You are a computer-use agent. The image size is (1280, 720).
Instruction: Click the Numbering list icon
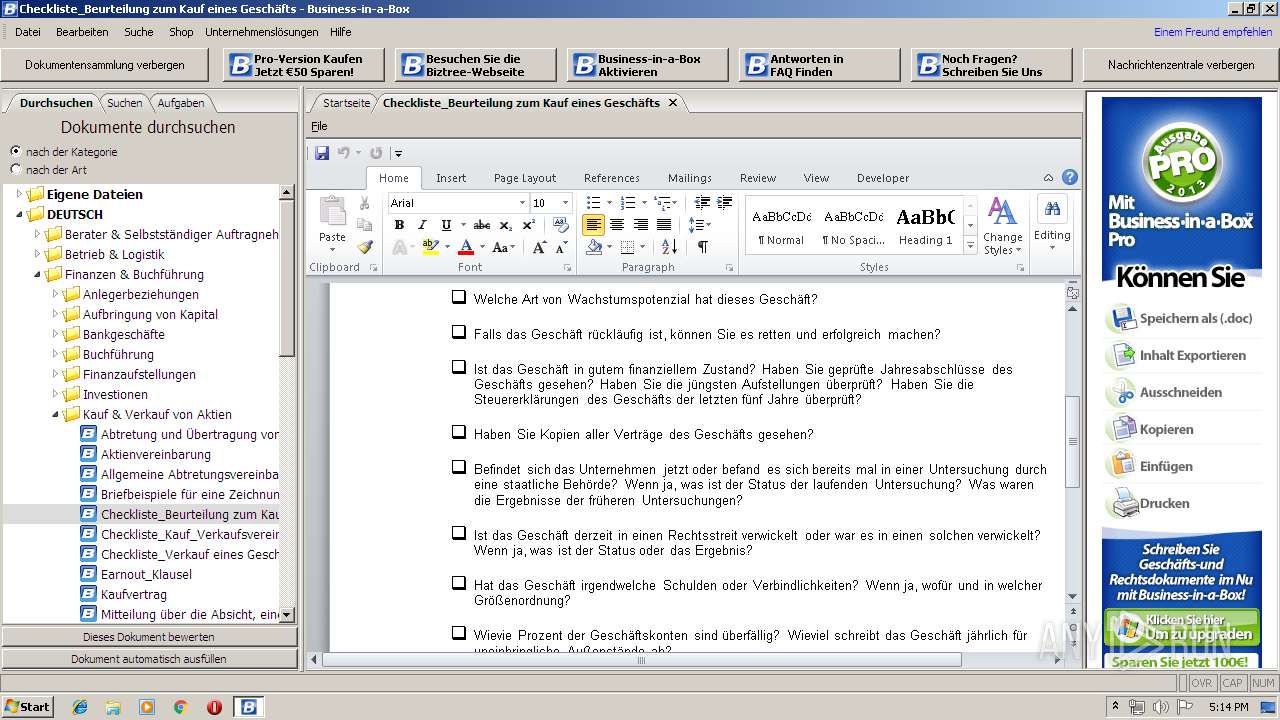coord(629,203)
